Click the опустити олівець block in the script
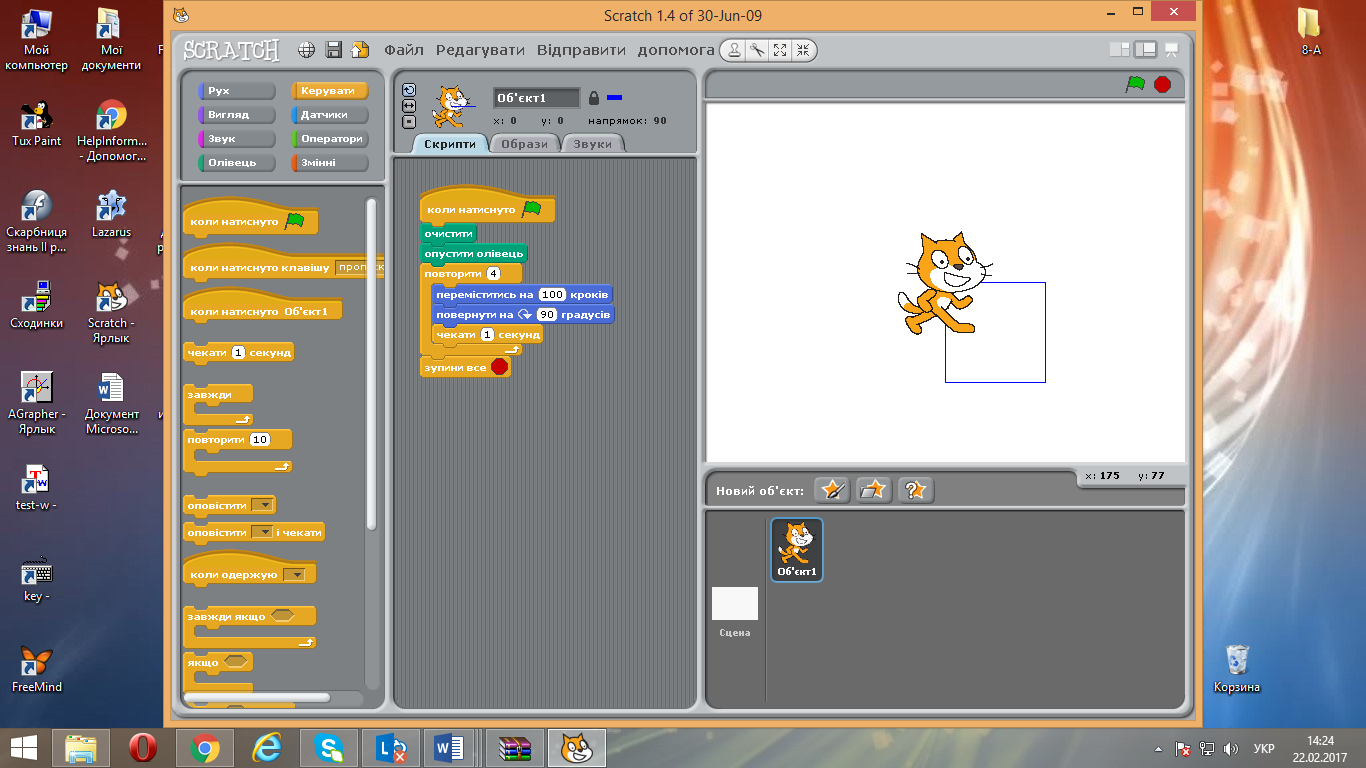 pyautogui.click(x=474, y=254)
